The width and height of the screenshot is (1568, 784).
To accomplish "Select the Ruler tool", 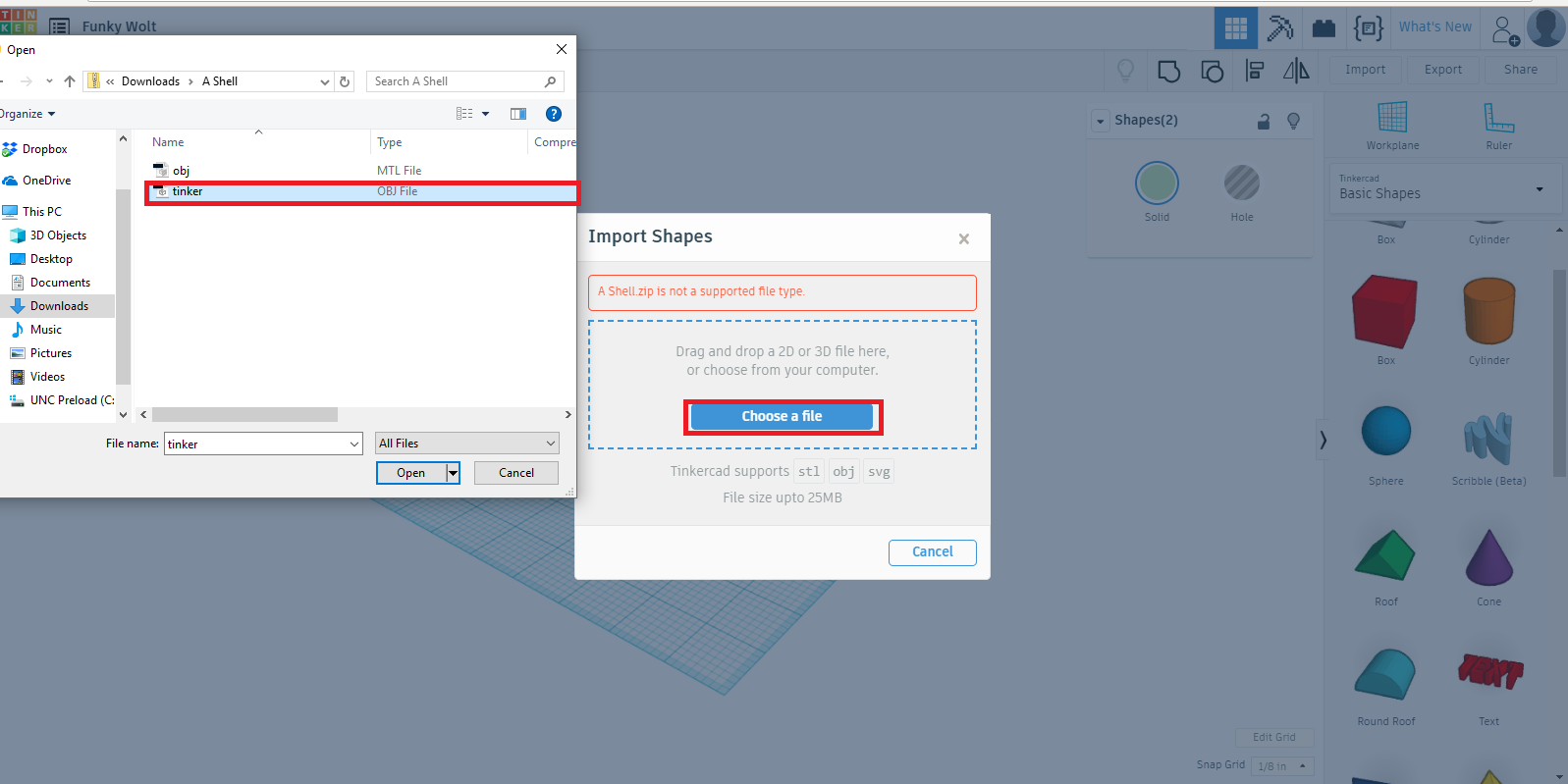I will [x=1498, y=125].
